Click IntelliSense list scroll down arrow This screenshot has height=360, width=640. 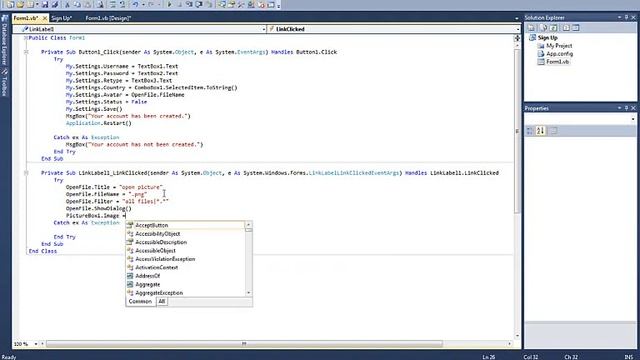tap(249, 293)
